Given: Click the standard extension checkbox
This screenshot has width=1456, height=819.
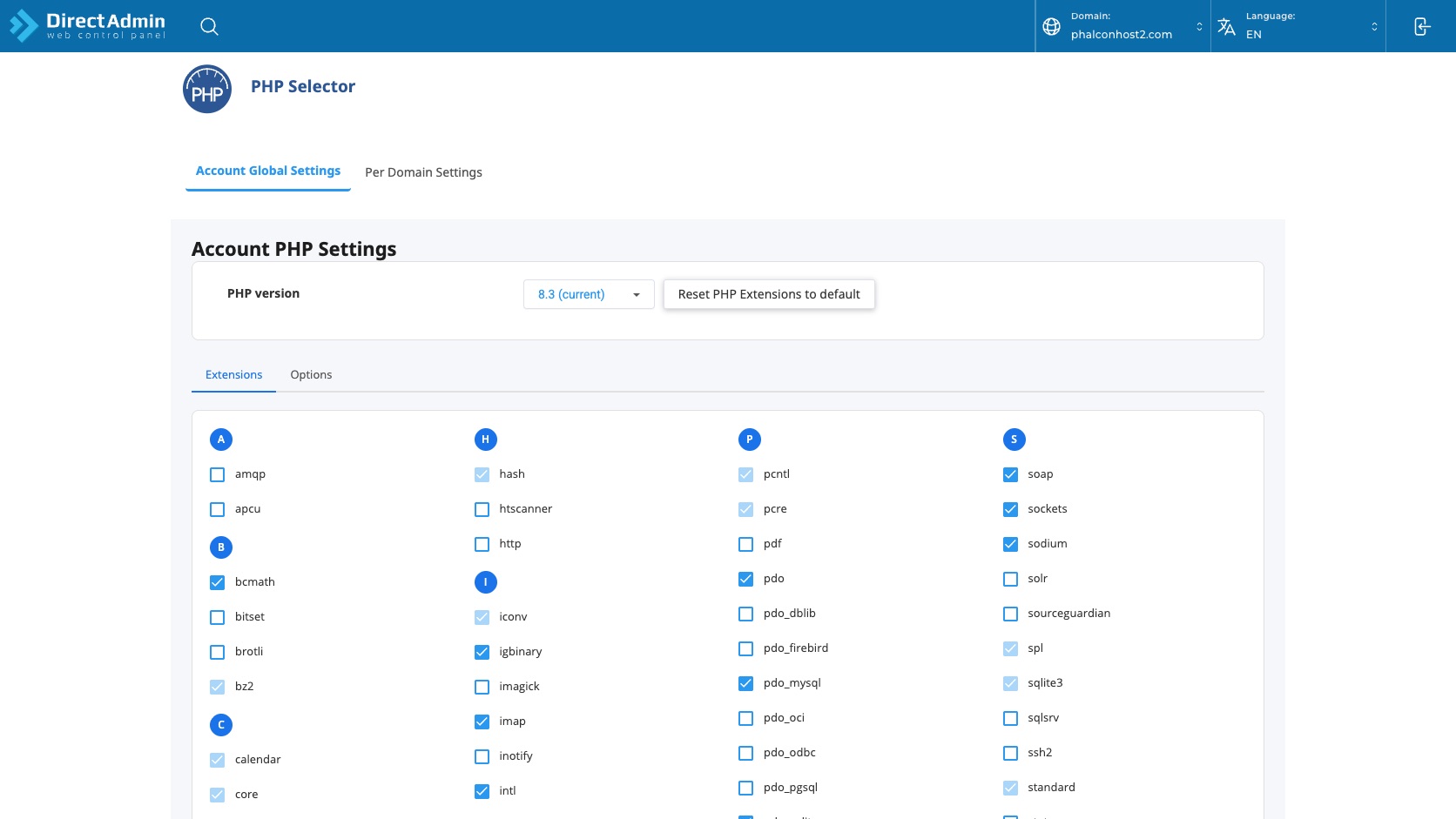Looking at the screenshot, I should pyautogui.click(x=1011, y=789).
